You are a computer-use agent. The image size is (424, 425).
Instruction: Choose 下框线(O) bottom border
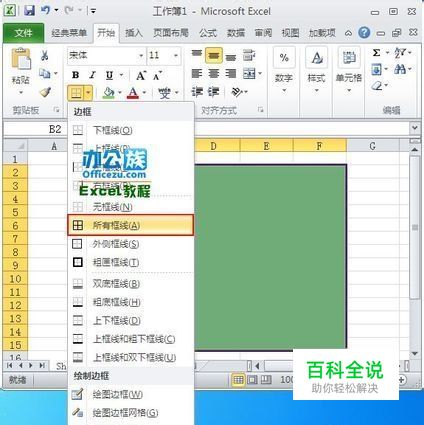tap(131, 130)
